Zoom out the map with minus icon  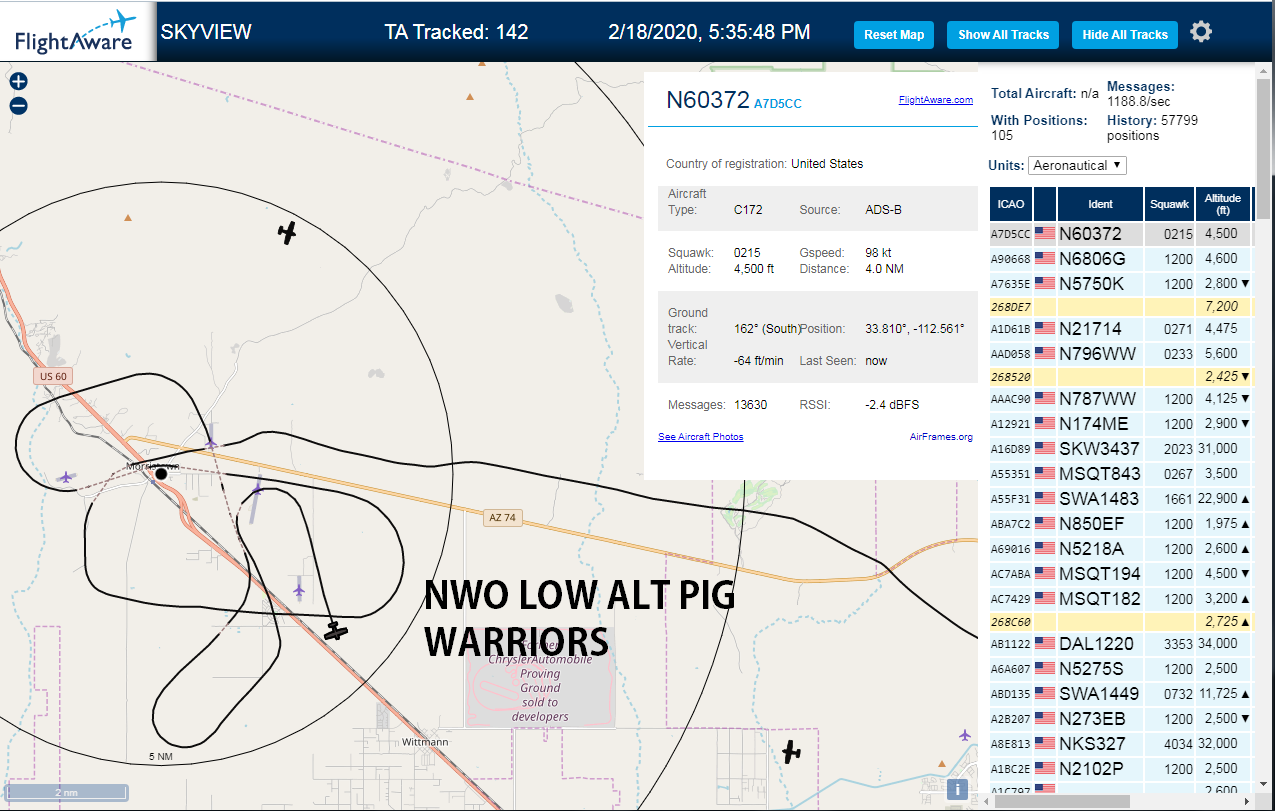tap(18, 106)
